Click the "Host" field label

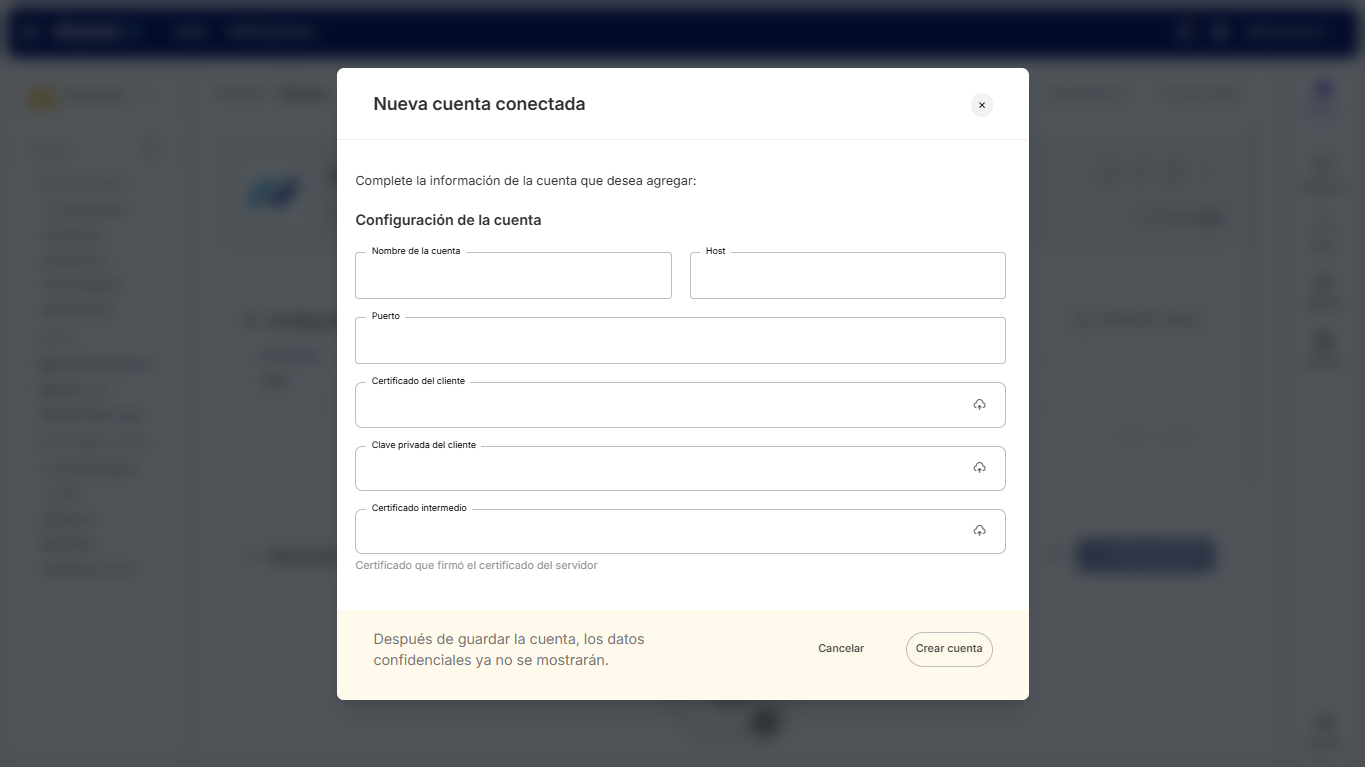(715, 251)
